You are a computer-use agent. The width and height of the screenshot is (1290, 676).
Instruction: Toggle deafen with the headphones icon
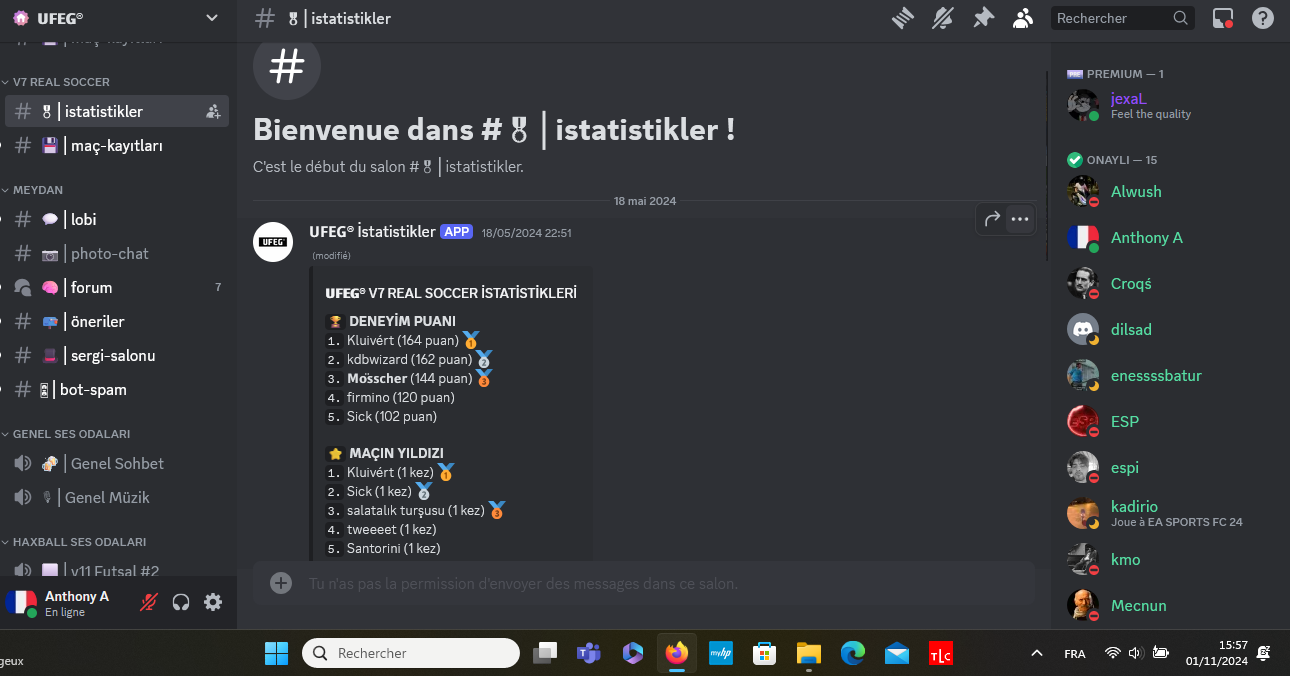pyautogui.click(x=181, y=602)
